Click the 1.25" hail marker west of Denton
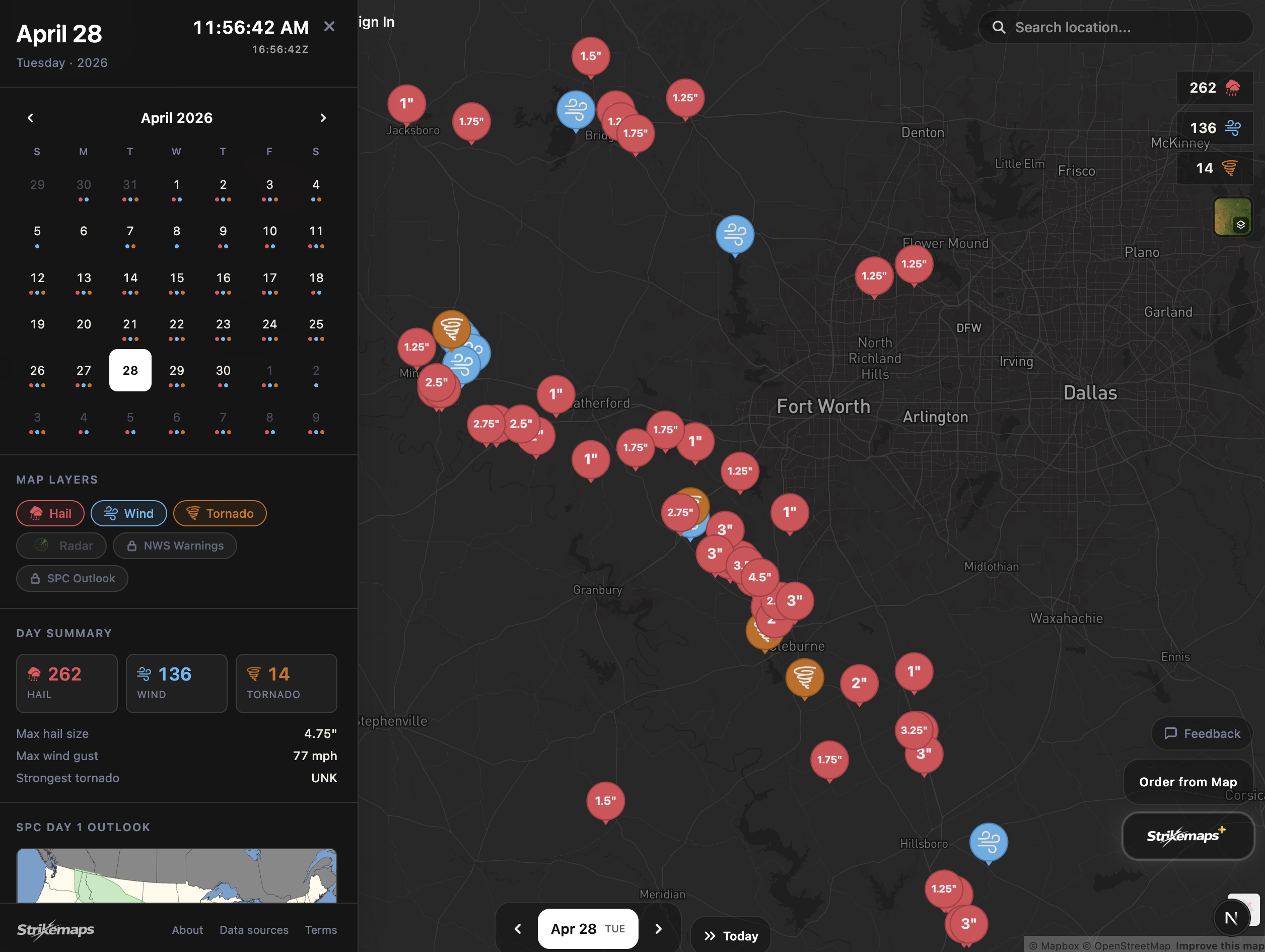This screenshot has width=1265, height=952. coord(685,98)
